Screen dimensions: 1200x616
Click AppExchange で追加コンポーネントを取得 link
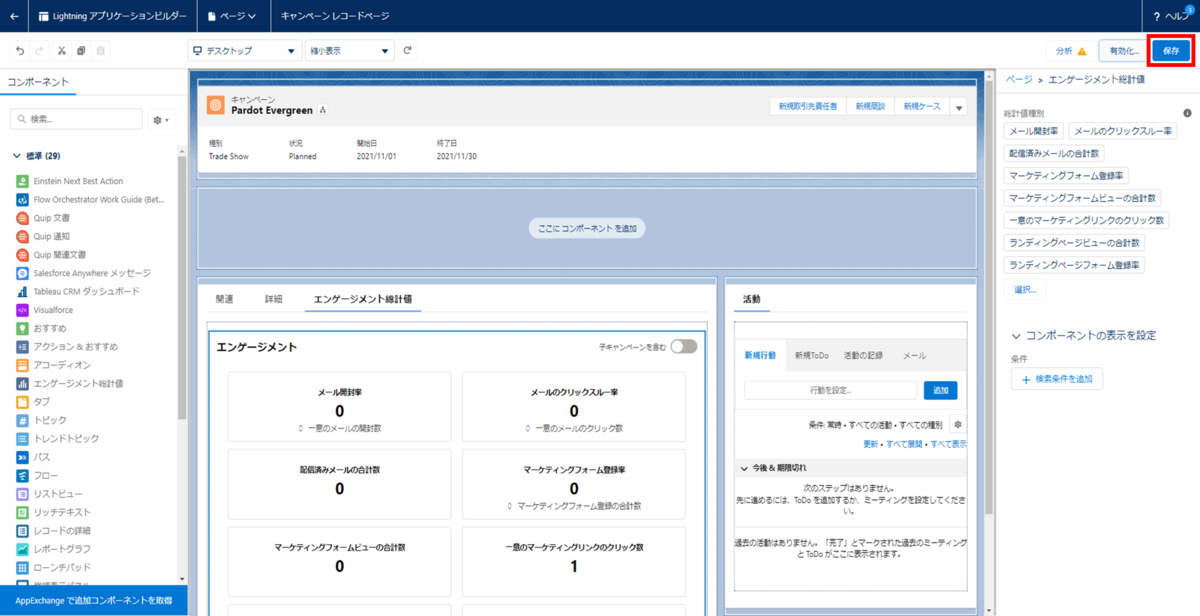(94, 600)
